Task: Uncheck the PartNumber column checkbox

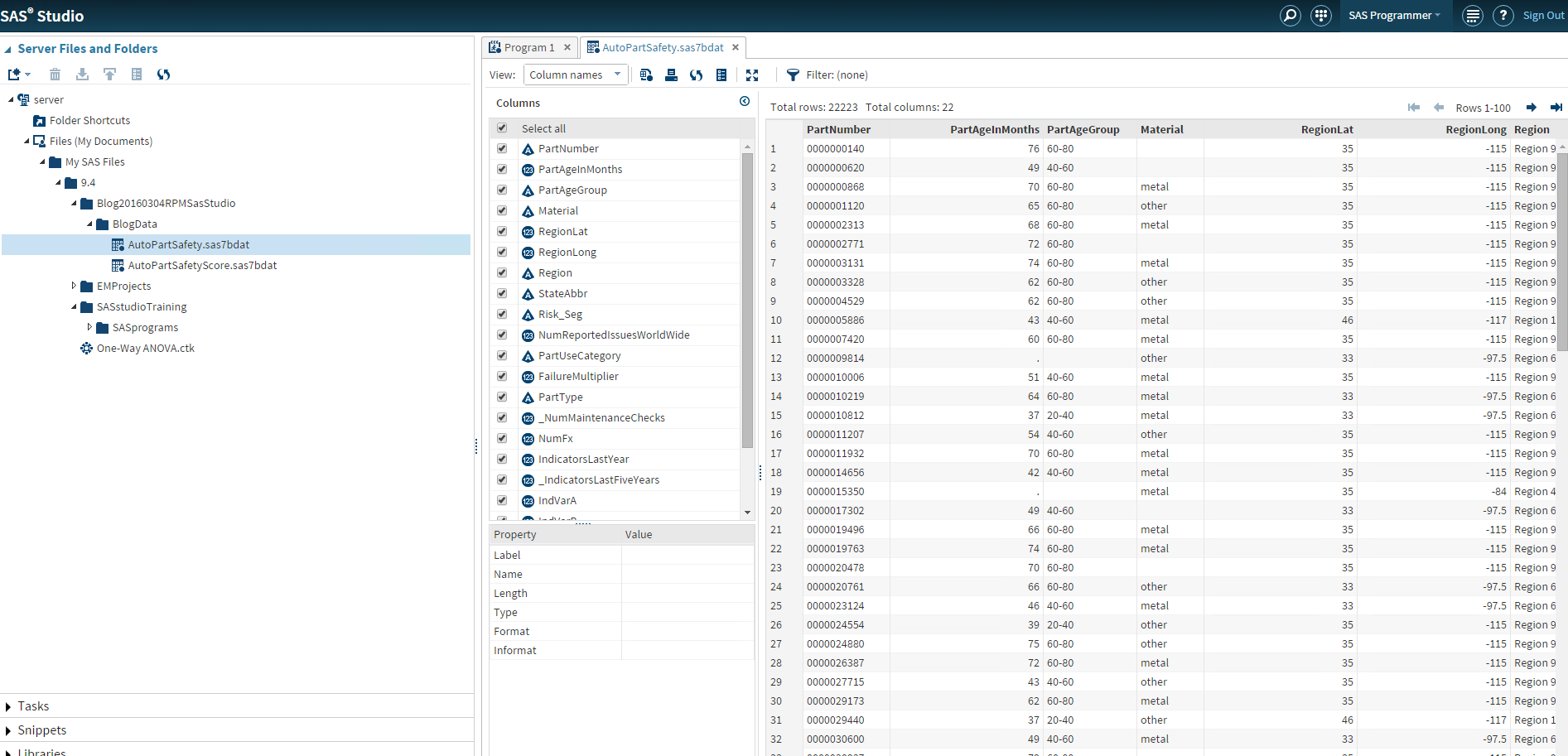Action: point(502,148)
